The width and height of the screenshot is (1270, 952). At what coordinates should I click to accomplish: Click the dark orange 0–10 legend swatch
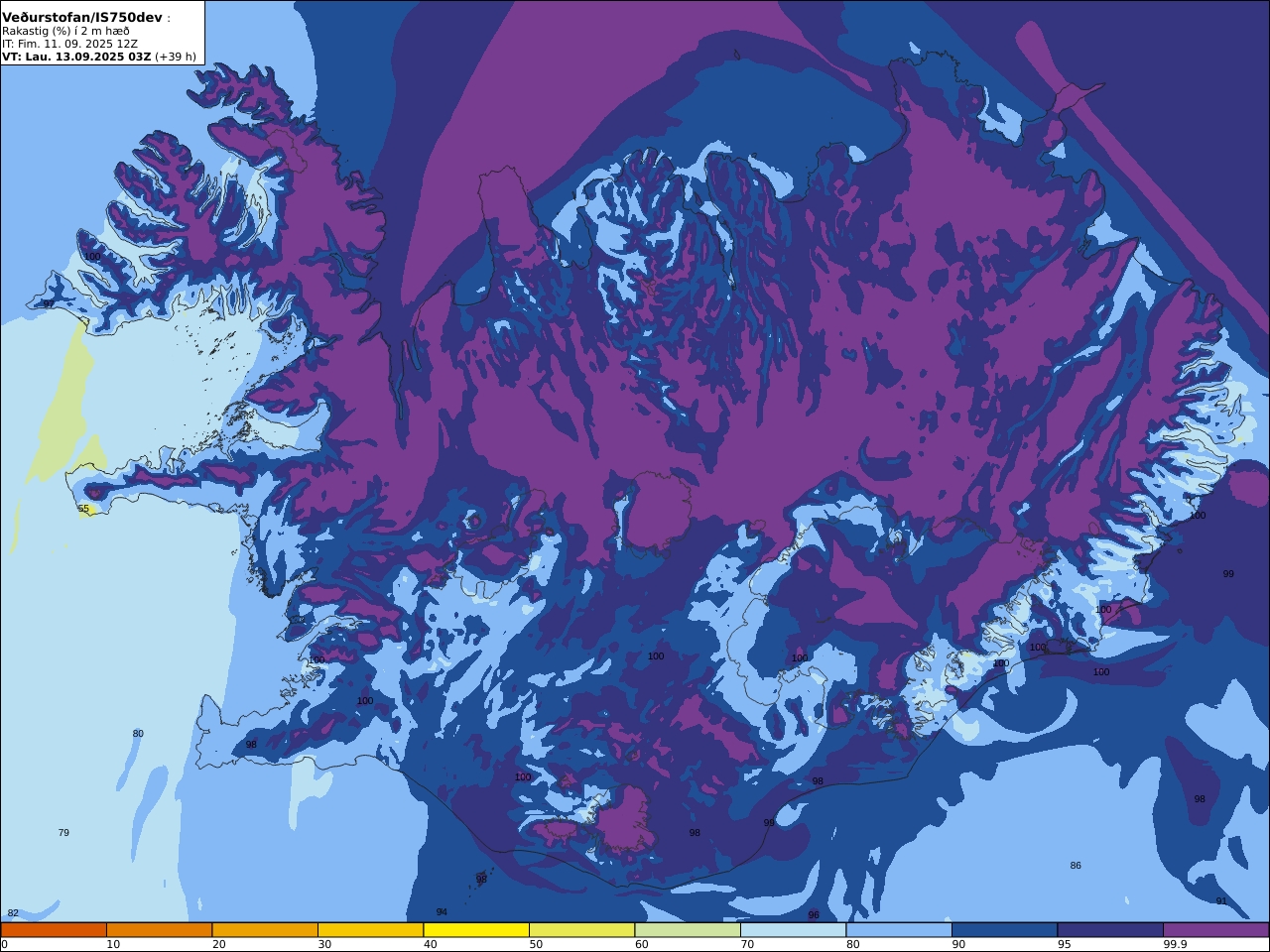pyautogui.click(x=54, y=930)
